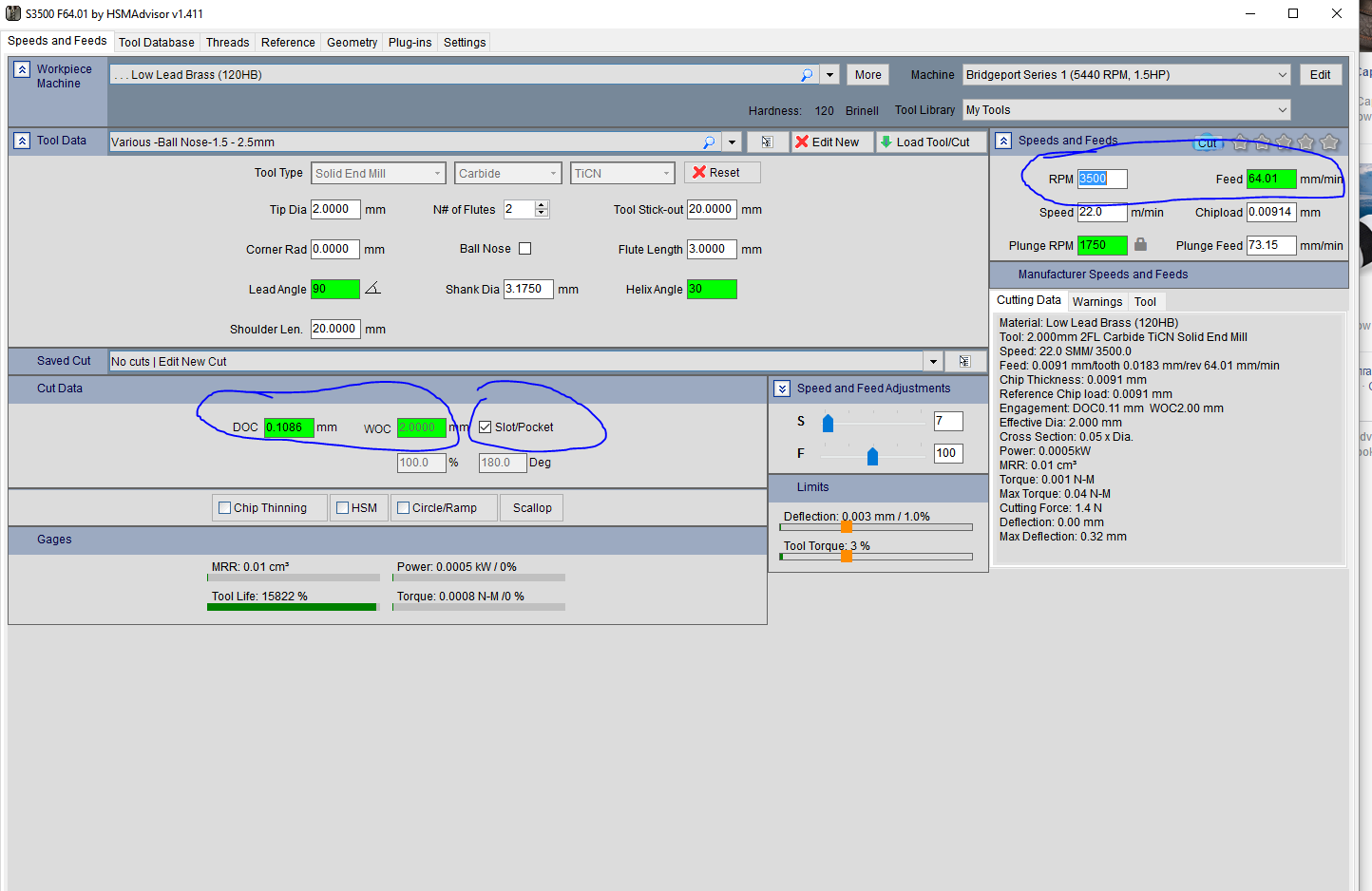
Task: Click the workpiece material search magnifier icon
Action: coord(806,75)
